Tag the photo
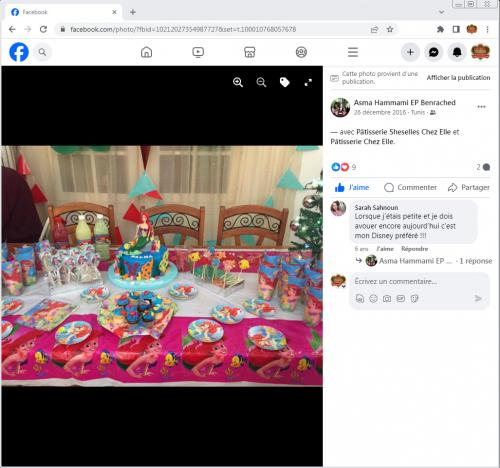 (285, 82)
